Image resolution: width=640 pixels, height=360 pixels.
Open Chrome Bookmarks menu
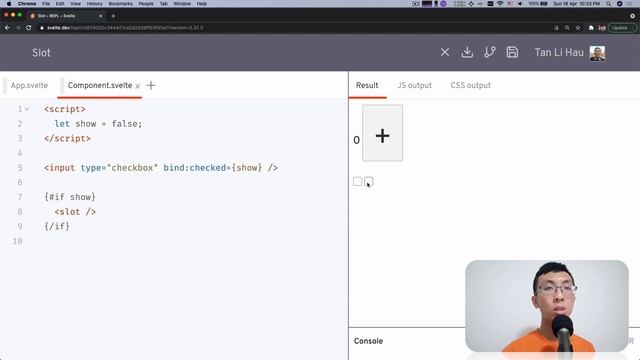(x=120, y=4)
